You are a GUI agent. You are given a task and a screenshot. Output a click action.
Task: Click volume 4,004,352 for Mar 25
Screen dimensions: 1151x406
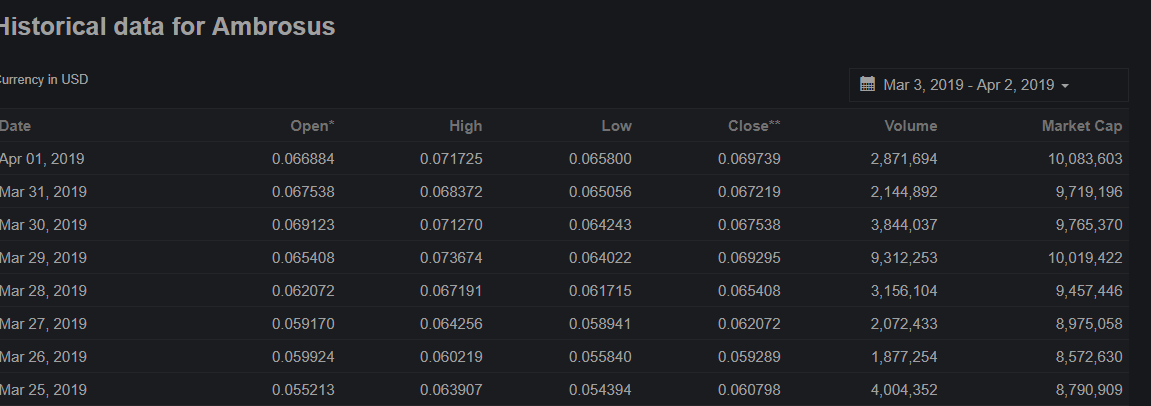[904, 390]
